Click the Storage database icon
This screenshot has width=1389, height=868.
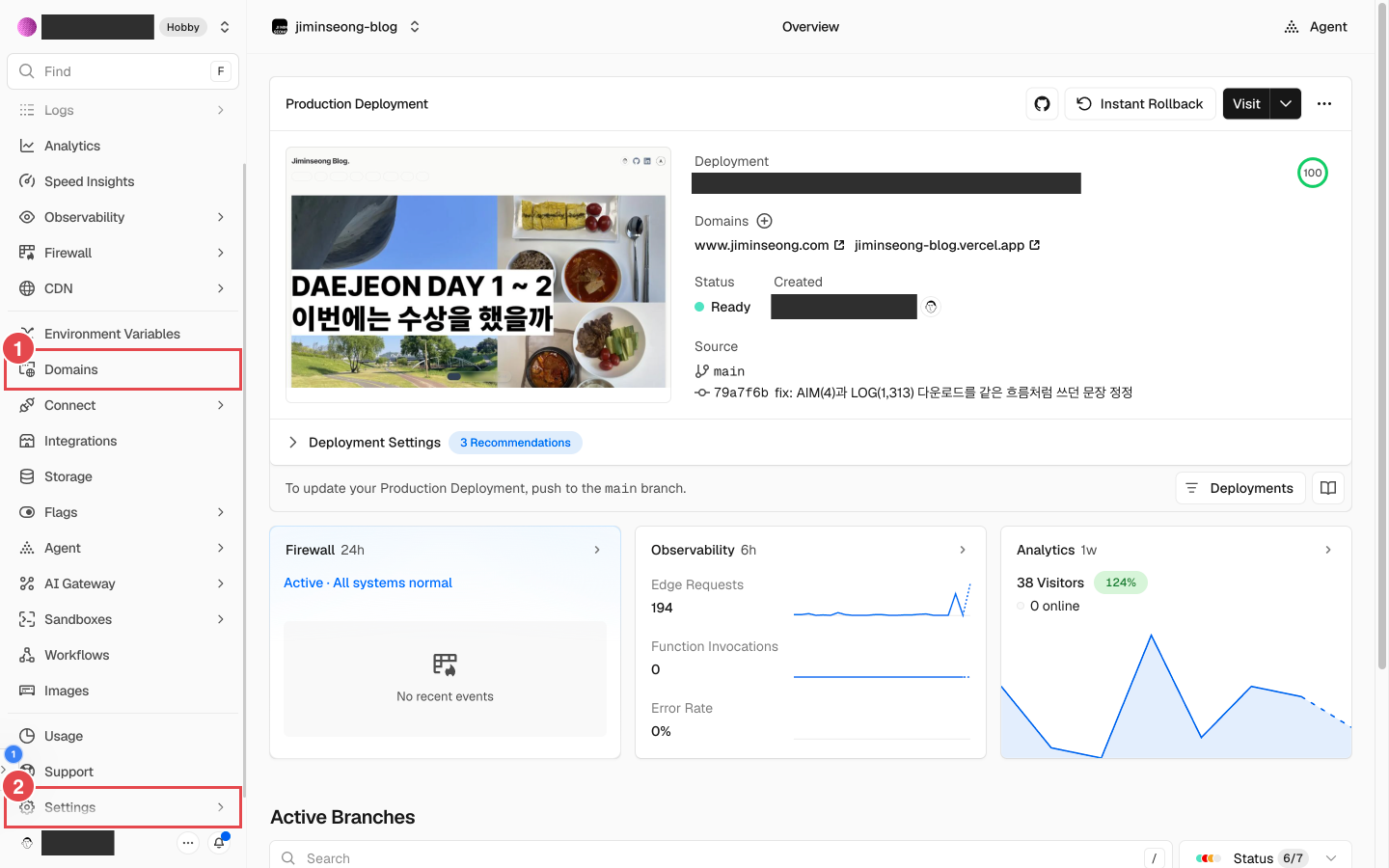[x=27, y=476]
